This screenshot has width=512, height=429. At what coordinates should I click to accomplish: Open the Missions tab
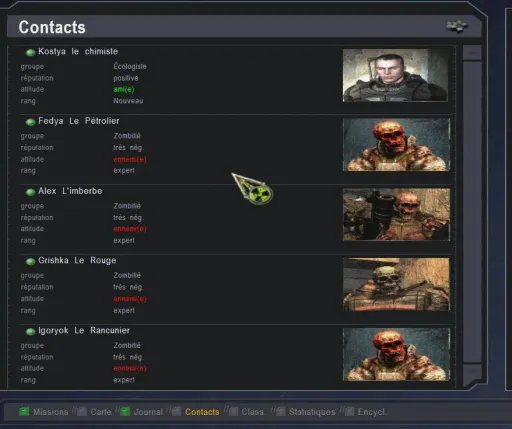point(51,412)
